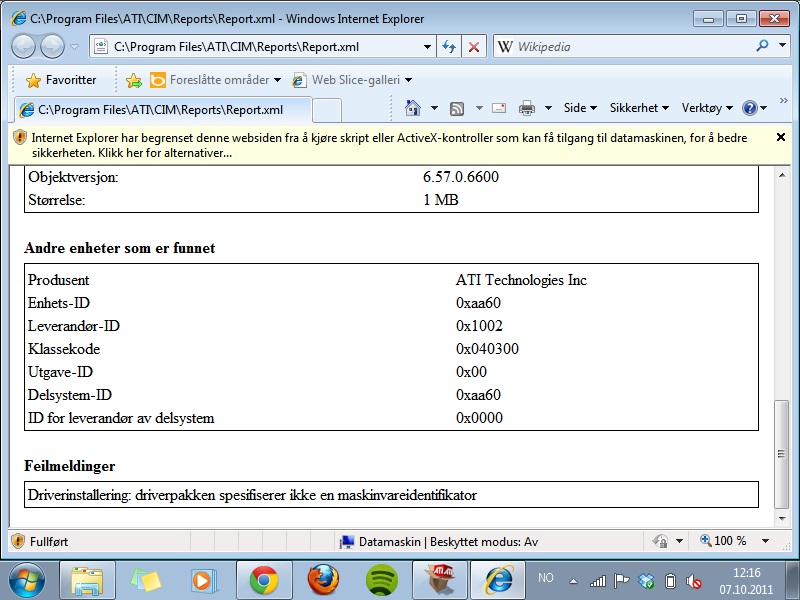The height and width of the screenshot is (600, 800).
Task: Open the Favoritter favorites panel
Action: (61, 80)
